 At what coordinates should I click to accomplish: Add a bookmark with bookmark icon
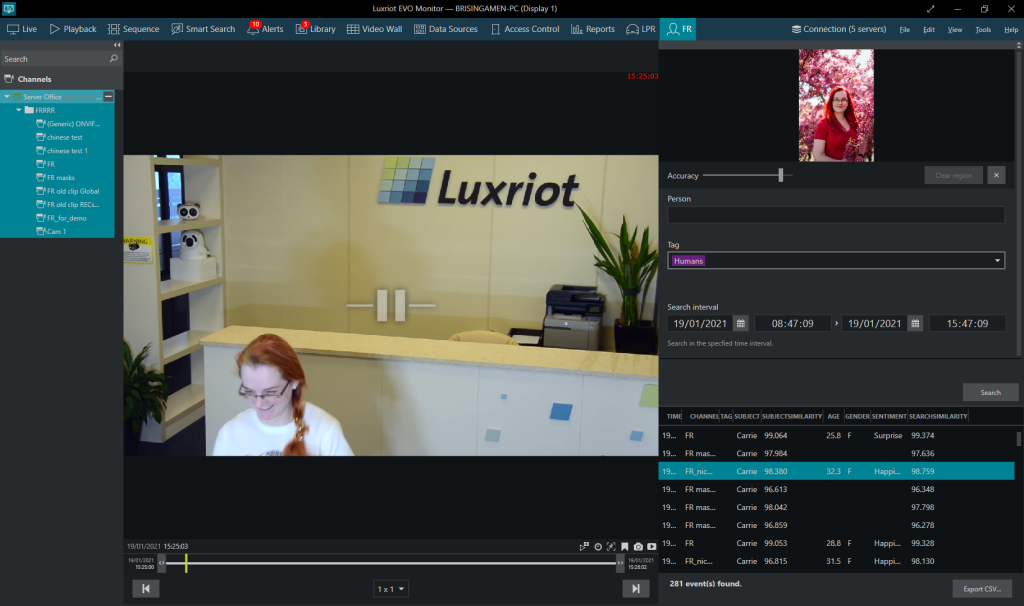624,547
